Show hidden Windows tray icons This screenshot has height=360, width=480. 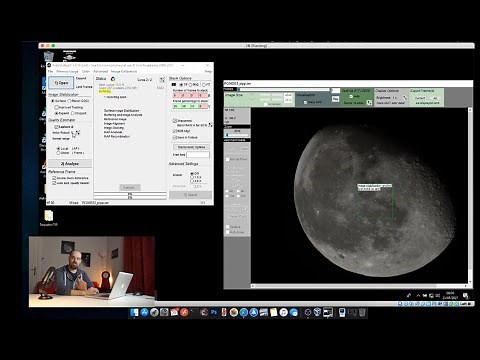(x=418, y=295)
